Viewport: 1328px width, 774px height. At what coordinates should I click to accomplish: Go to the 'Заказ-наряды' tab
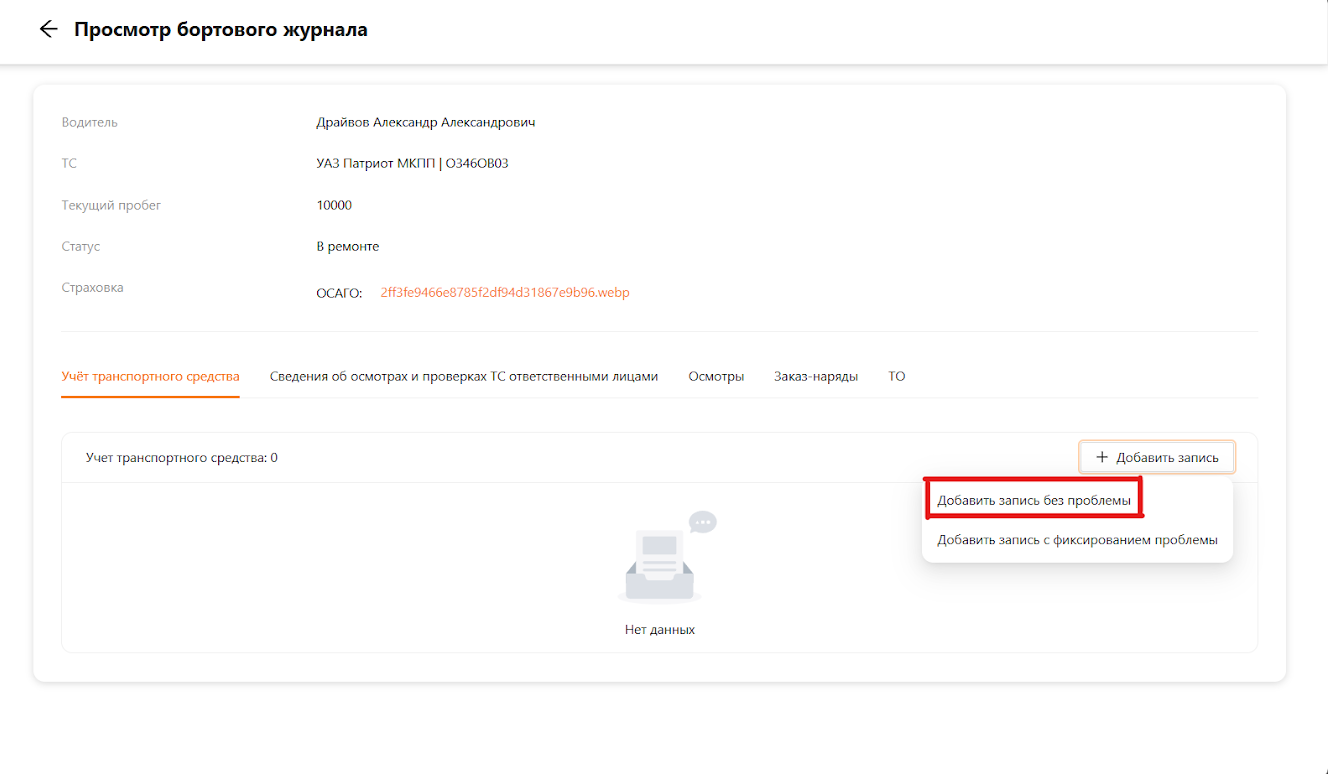(815, 376)
